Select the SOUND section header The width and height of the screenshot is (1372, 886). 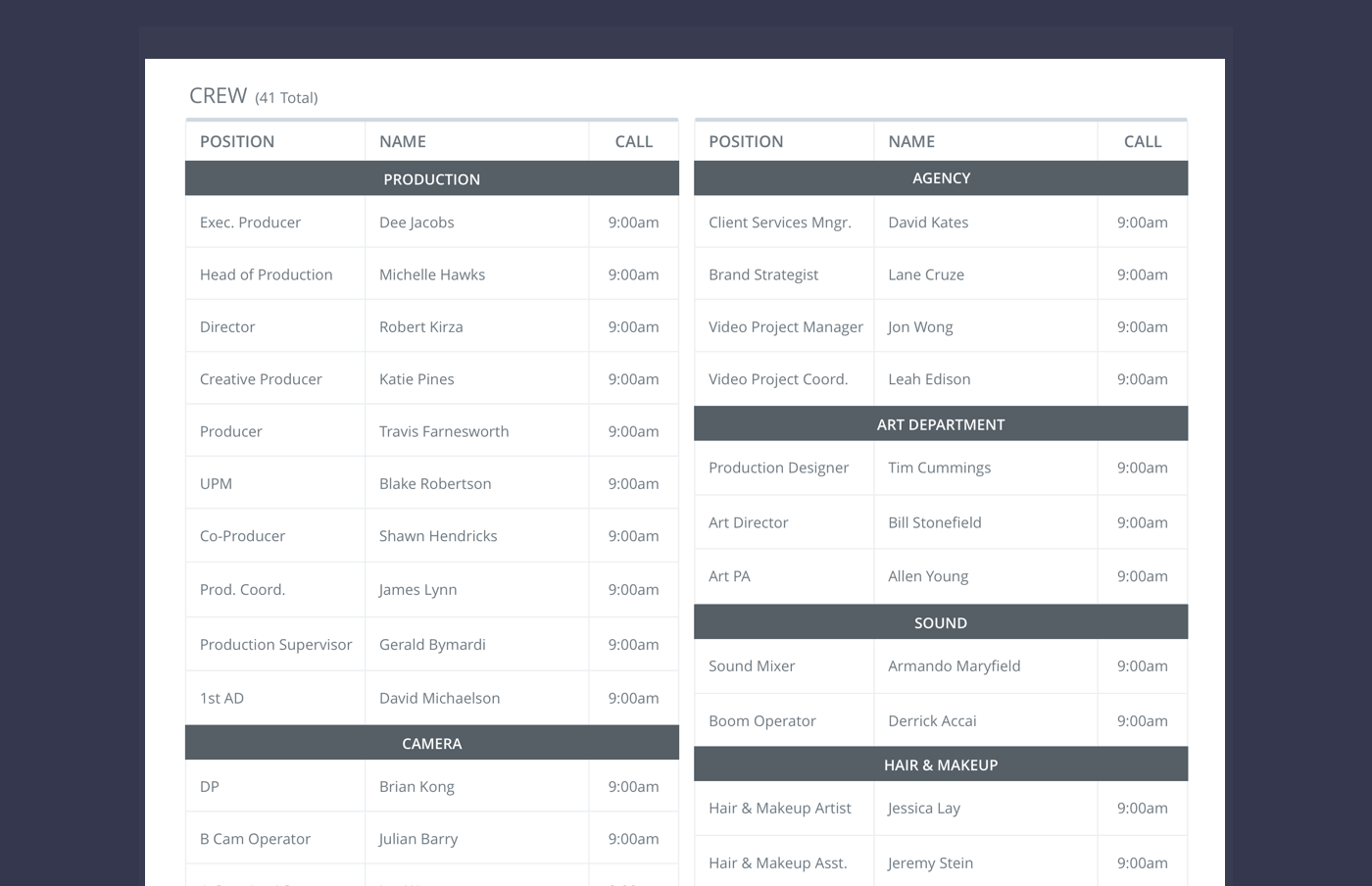(x=940, y=621)
